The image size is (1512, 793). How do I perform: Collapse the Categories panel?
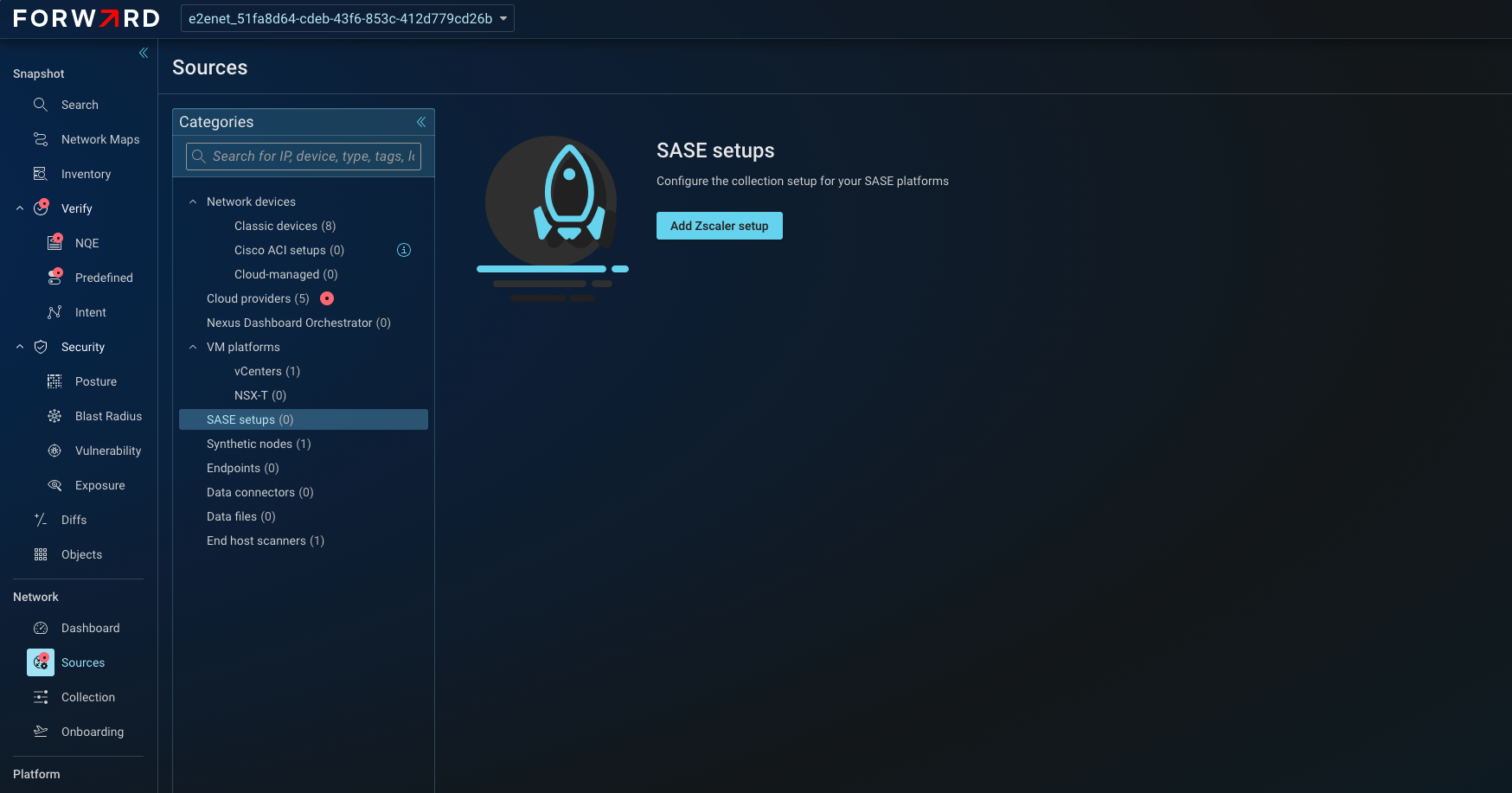[421, 122]
